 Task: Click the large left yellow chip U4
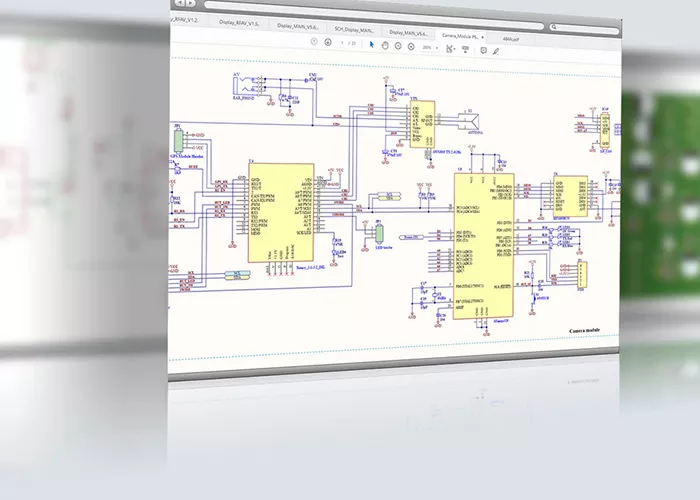[x=281, y=212]
